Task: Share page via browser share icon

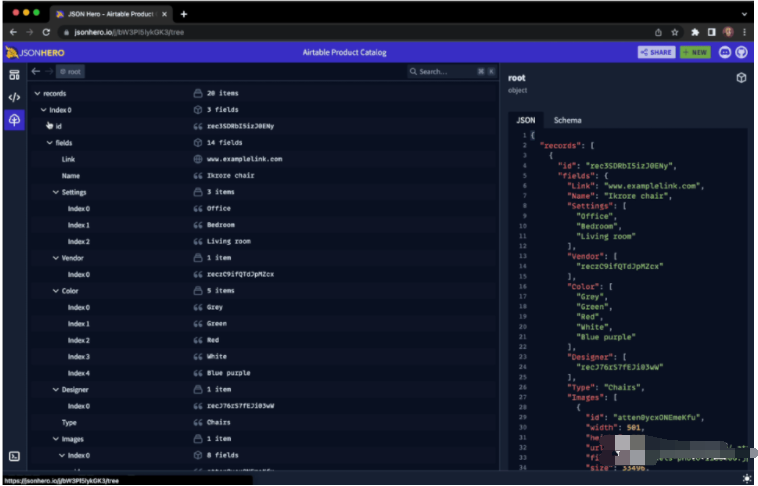Action: pos(658,32)
